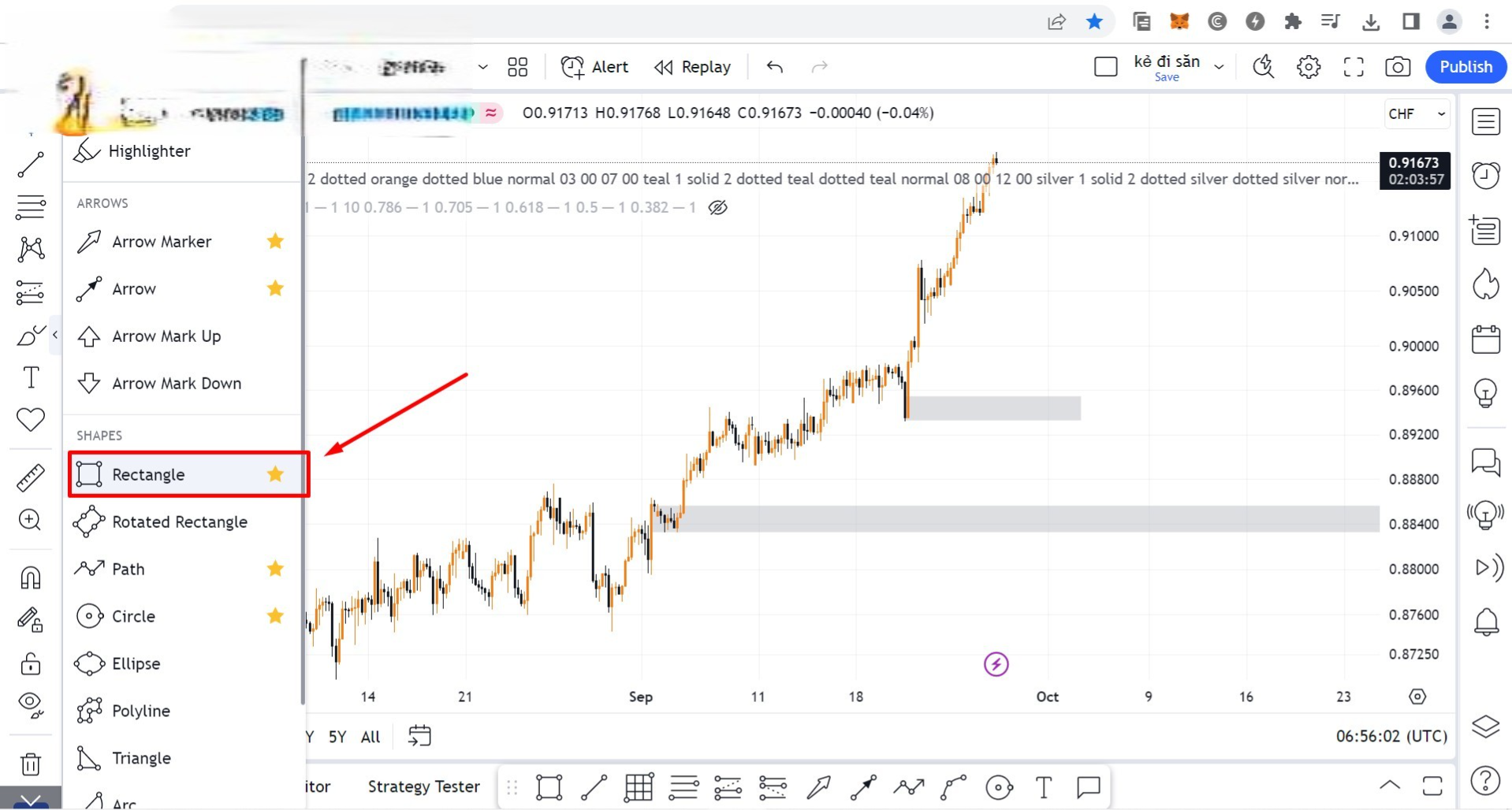Viewport: 1512px width, 810px height.
Task: Click the Publish button
Action: (x=1465, y=67)
